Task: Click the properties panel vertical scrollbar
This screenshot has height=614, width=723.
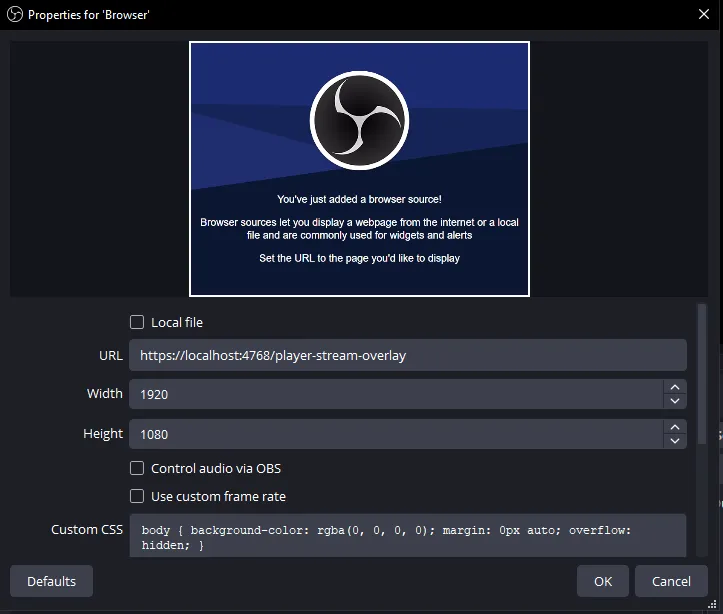Action: tap(702, 374)
